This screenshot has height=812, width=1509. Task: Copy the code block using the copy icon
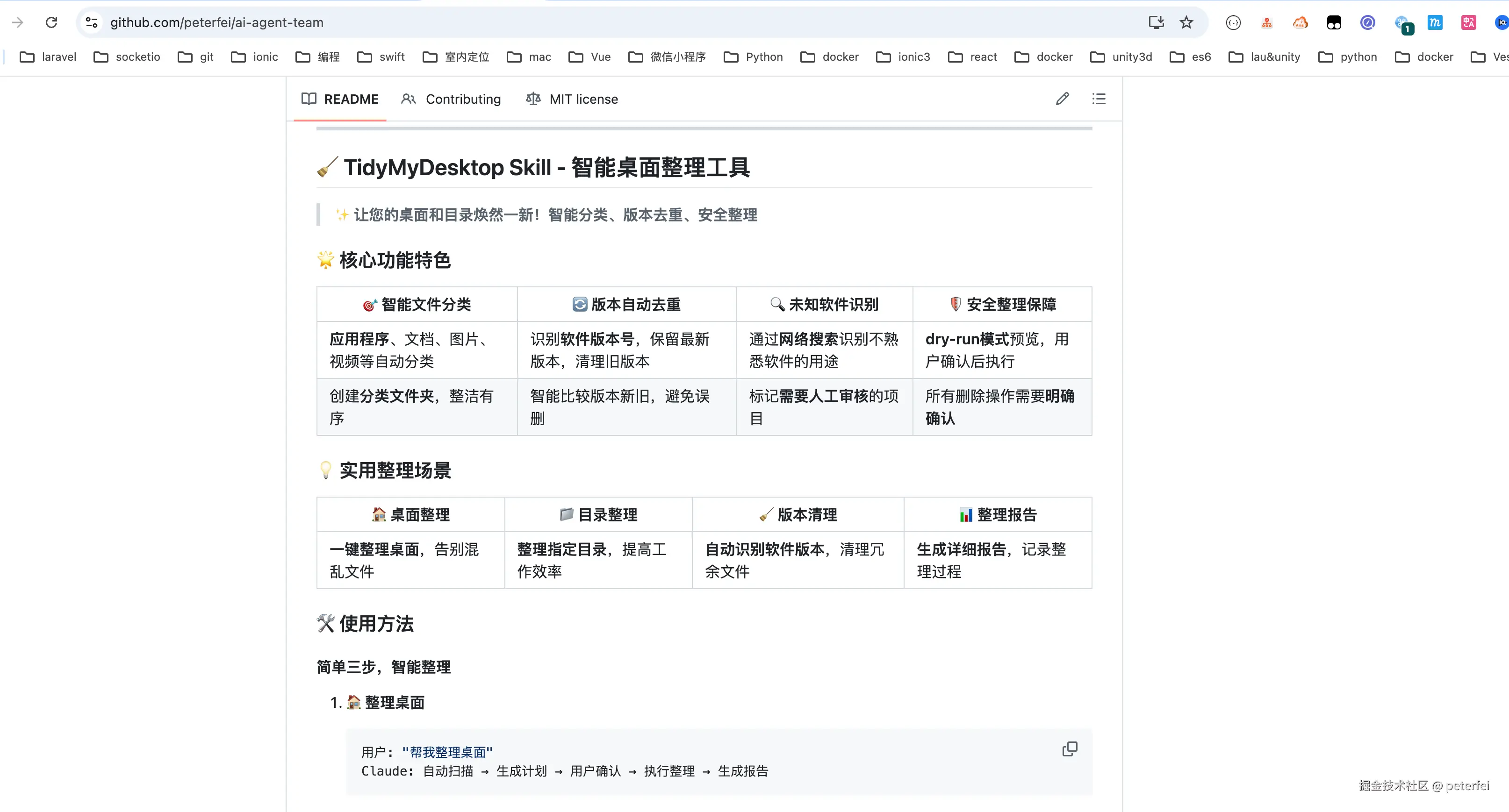click(x=1070, y=749)
